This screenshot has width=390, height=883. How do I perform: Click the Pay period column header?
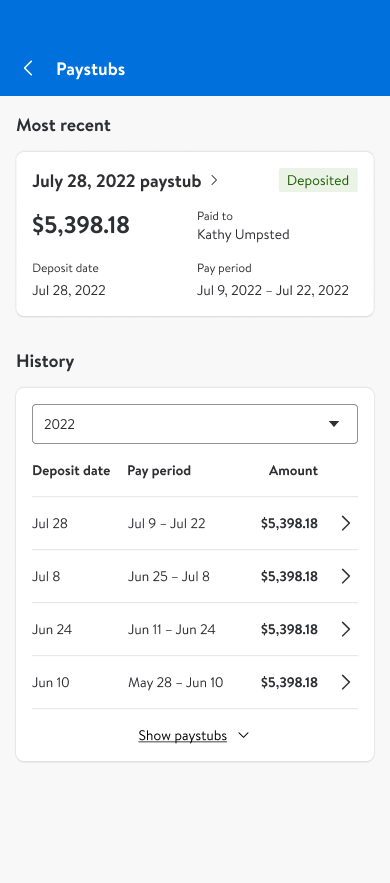[x=159, y=470]
